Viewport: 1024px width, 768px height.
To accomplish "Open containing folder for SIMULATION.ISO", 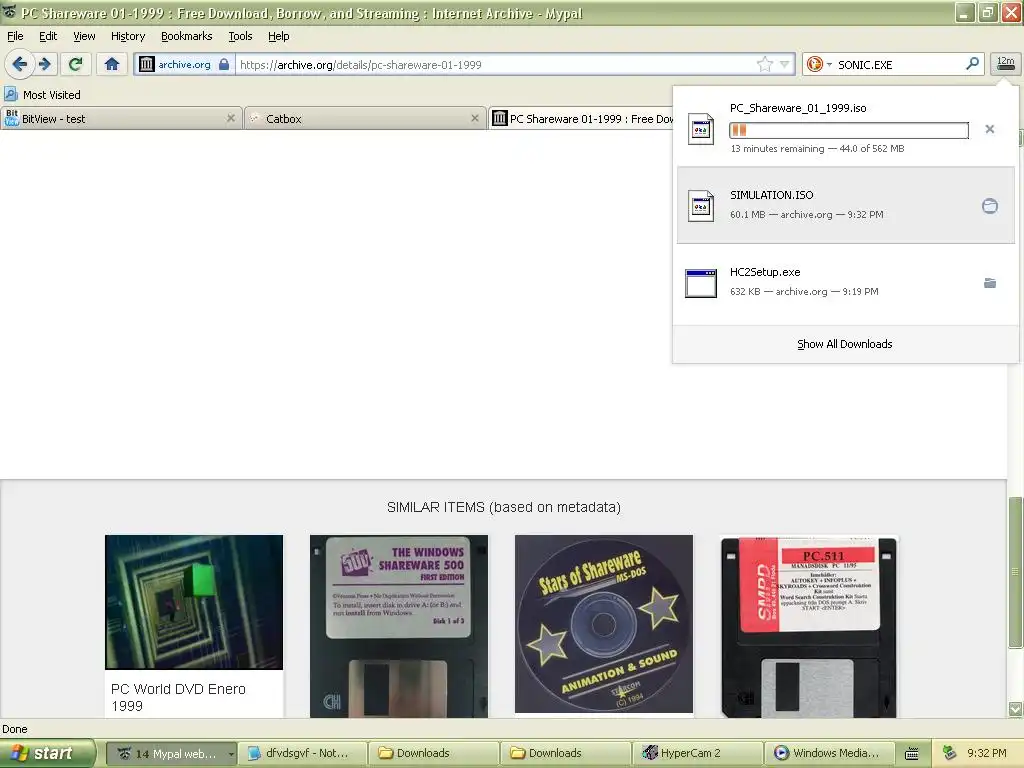I will pyautogui.click(x=989, y=206).
